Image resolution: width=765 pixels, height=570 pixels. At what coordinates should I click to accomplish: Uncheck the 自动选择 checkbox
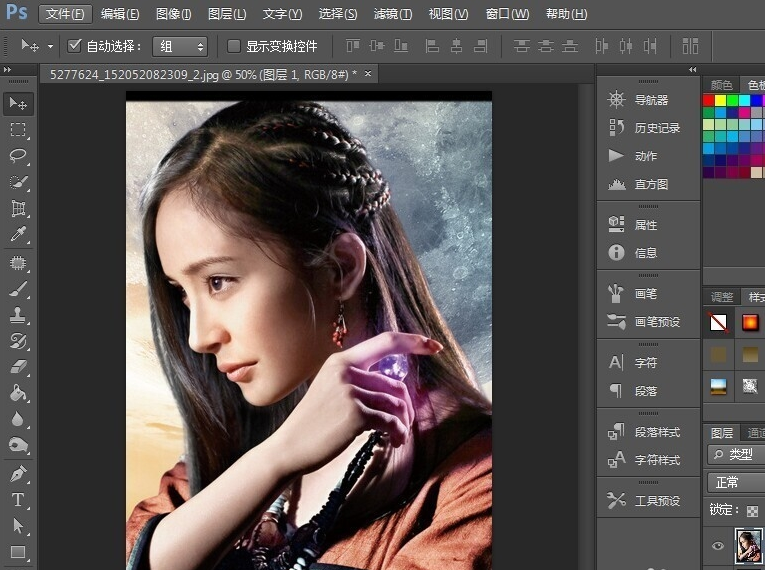[74, 46]
